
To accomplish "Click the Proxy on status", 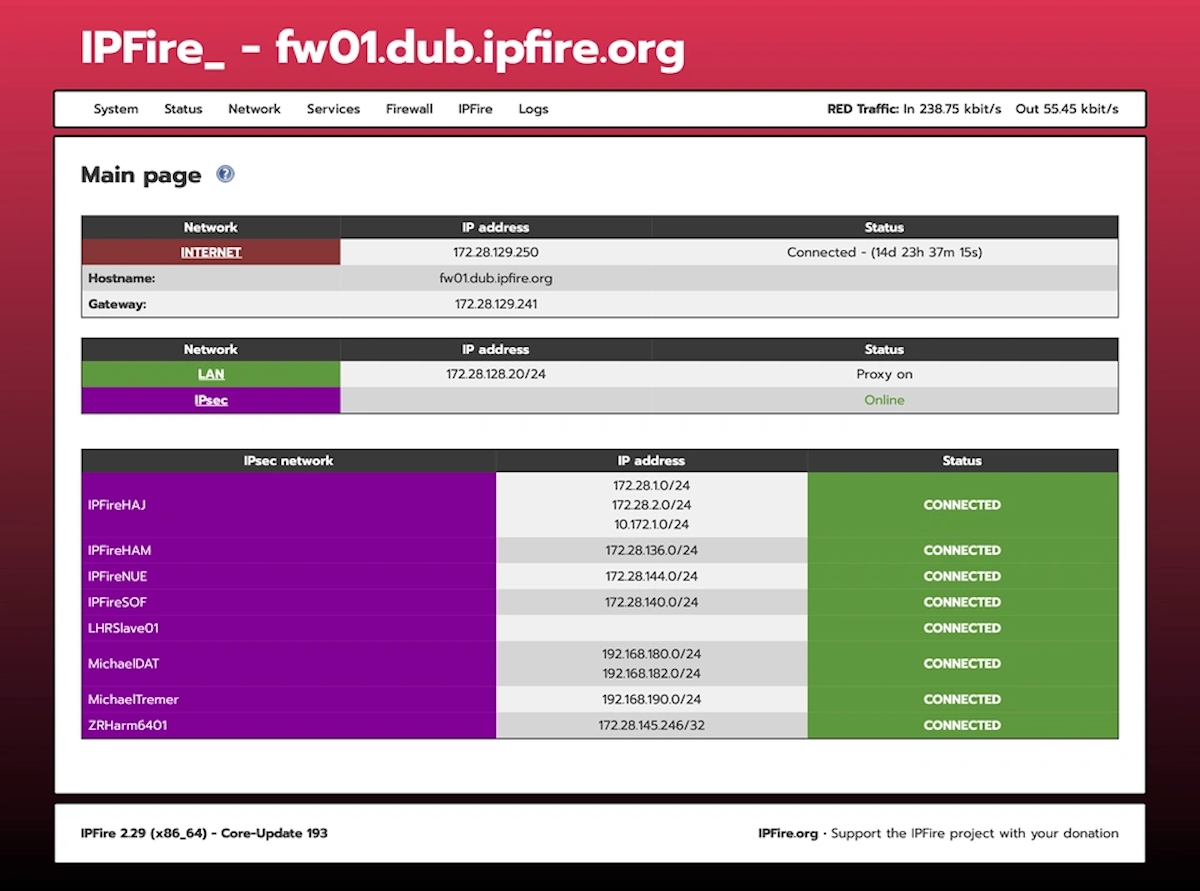I will [x=884, y=374].
